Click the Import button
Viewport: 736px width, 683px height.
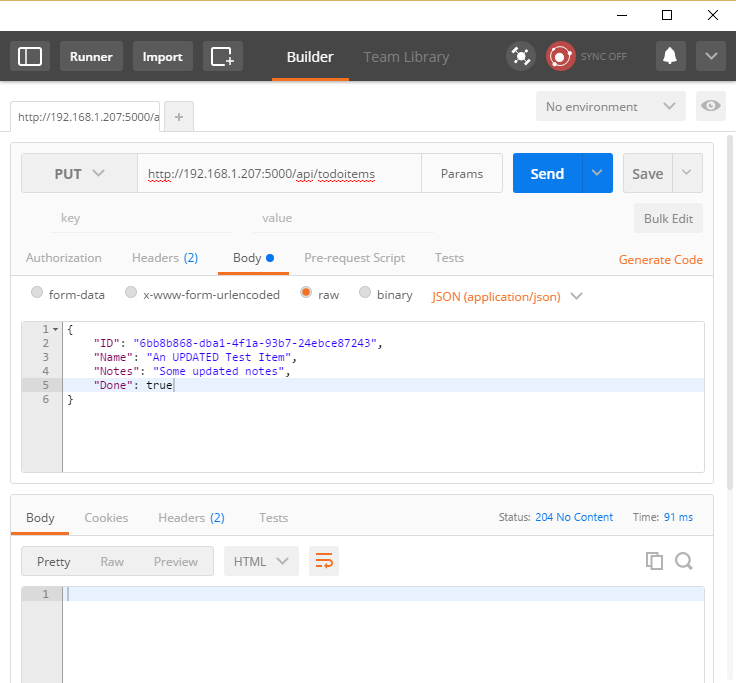(x=162, y=56)
